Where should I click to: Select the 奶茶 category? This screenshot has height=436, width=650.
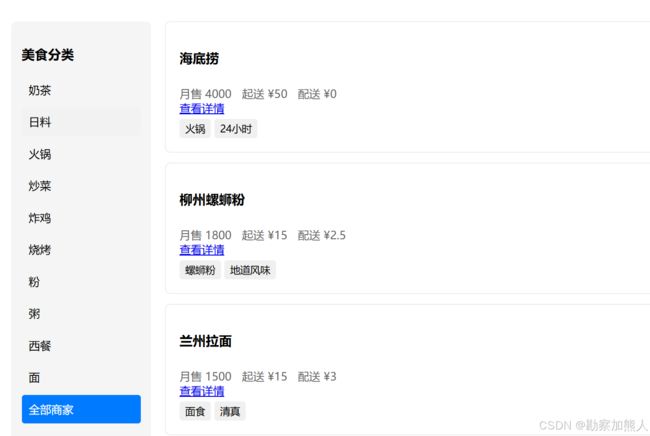coord(81,90)
